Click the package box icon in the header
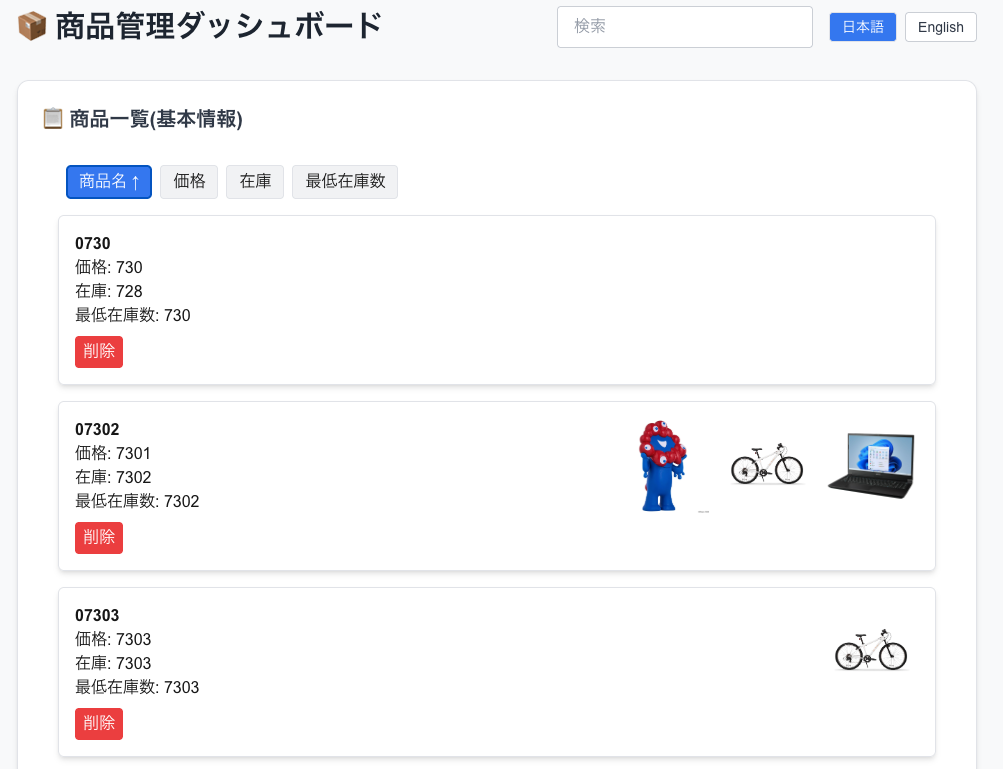1003x769 pixels. (x=31, y=26)
